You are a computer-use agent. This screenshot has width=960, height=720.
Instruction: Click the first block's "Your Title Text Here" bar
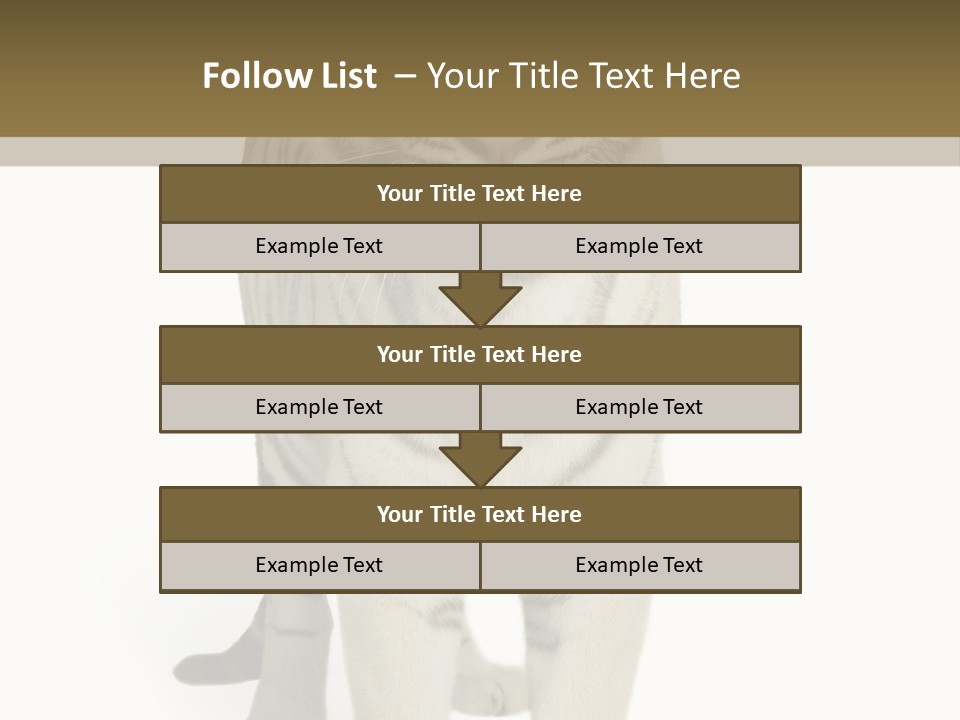pyautogui.click(x=481, y=193)
